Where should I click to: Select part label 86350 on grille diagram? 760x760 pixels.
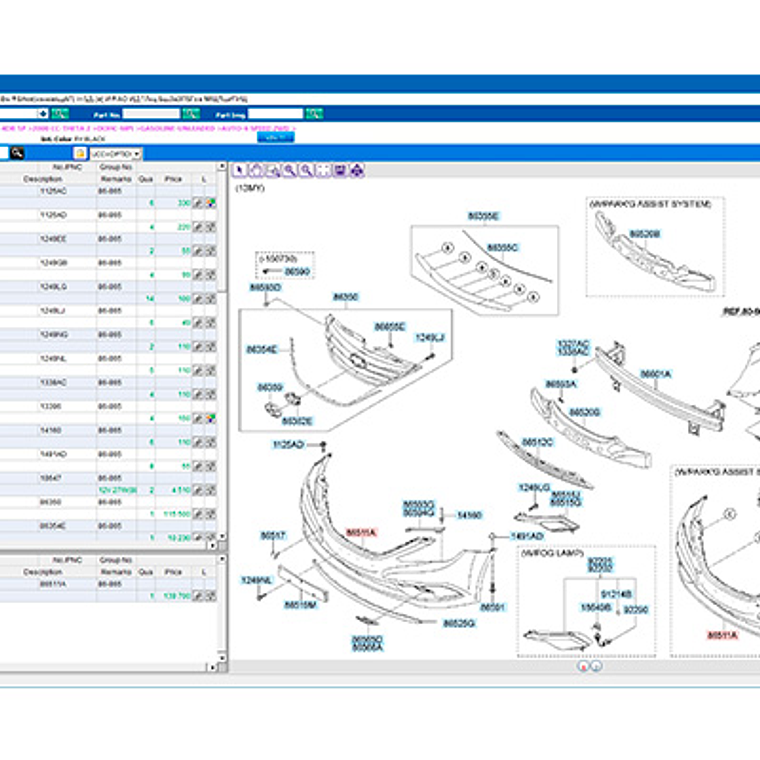pos(345,297)
